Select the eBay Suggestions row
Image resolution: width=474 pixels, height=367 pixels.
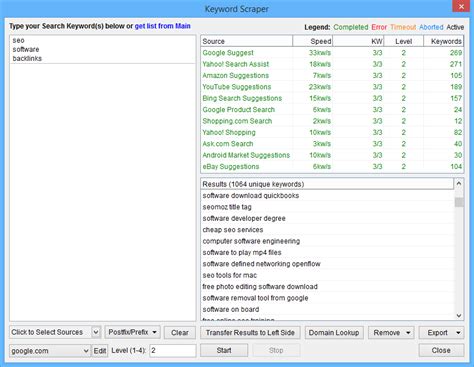(332, 166)
